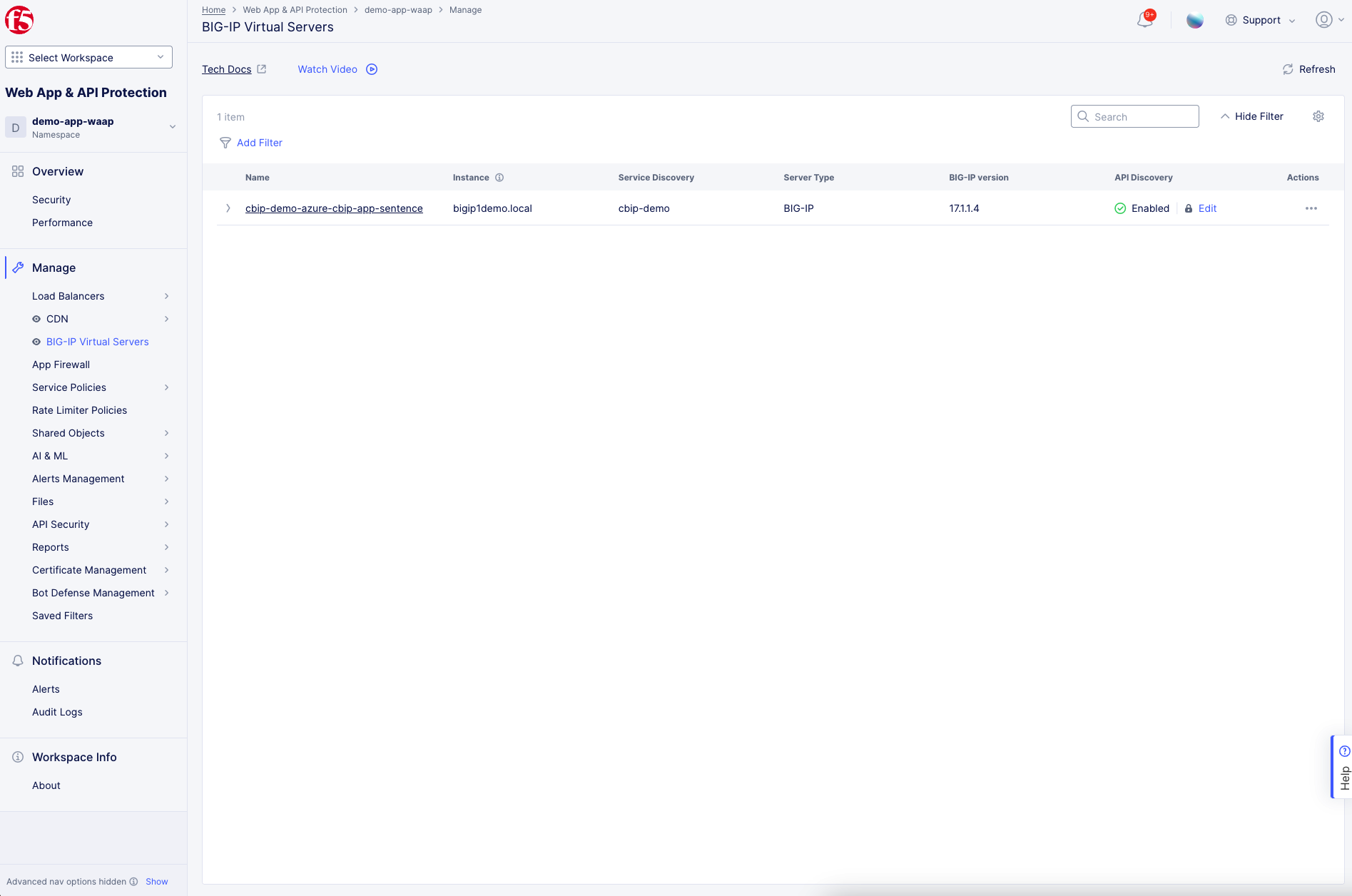
Task: Open the user account avatar icon
Action: click(1323, 20)
